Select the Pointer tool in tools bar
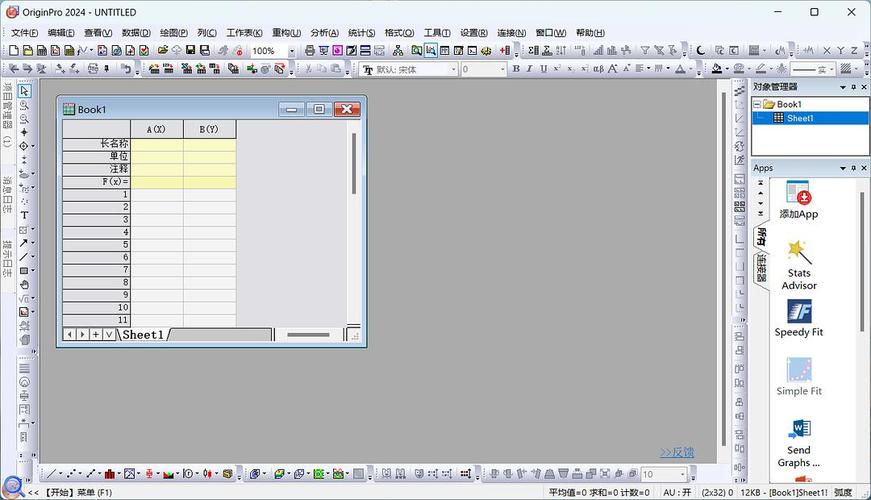The width and height of the screenshot is (871, 500). pos(24,91)
